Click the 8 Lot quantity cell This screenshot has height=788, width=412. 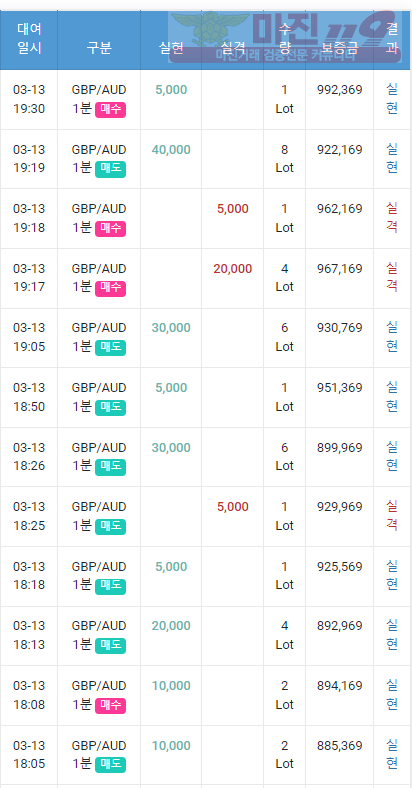284,158
